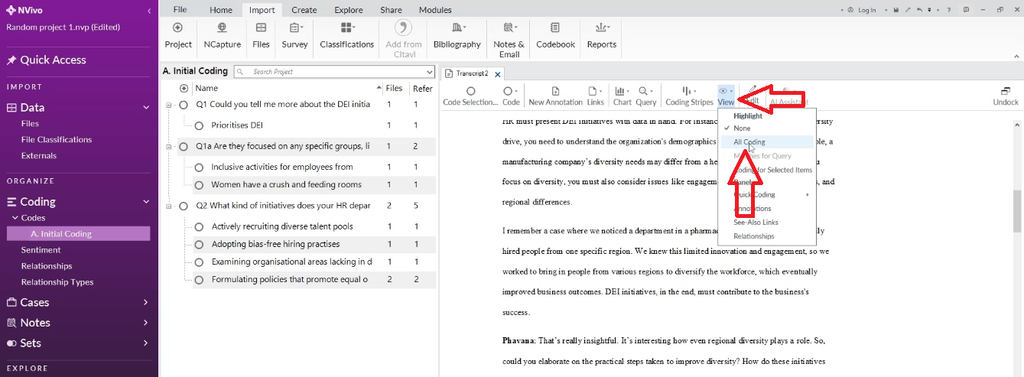Launch NCapture import
This screenshot has width=1024, height=377.
(x=222, y=27)
